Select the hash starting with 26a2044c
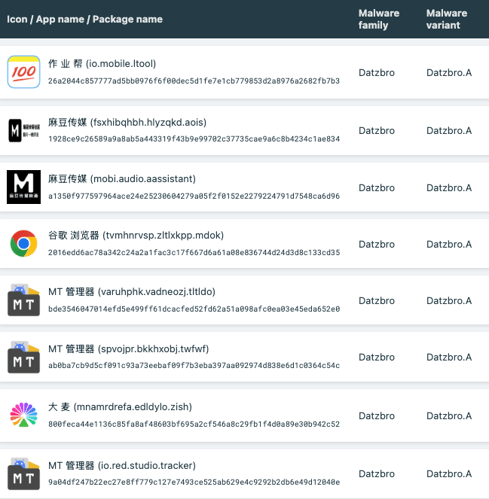 (x=194, y=81)
